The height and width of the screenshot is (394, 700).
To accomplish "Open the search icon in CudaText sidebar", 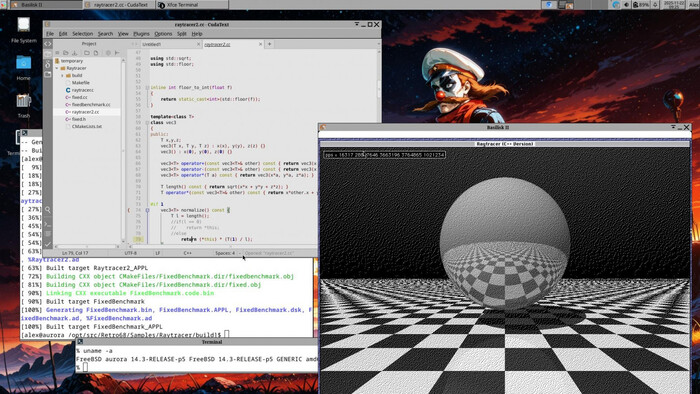I will point(48,210).
